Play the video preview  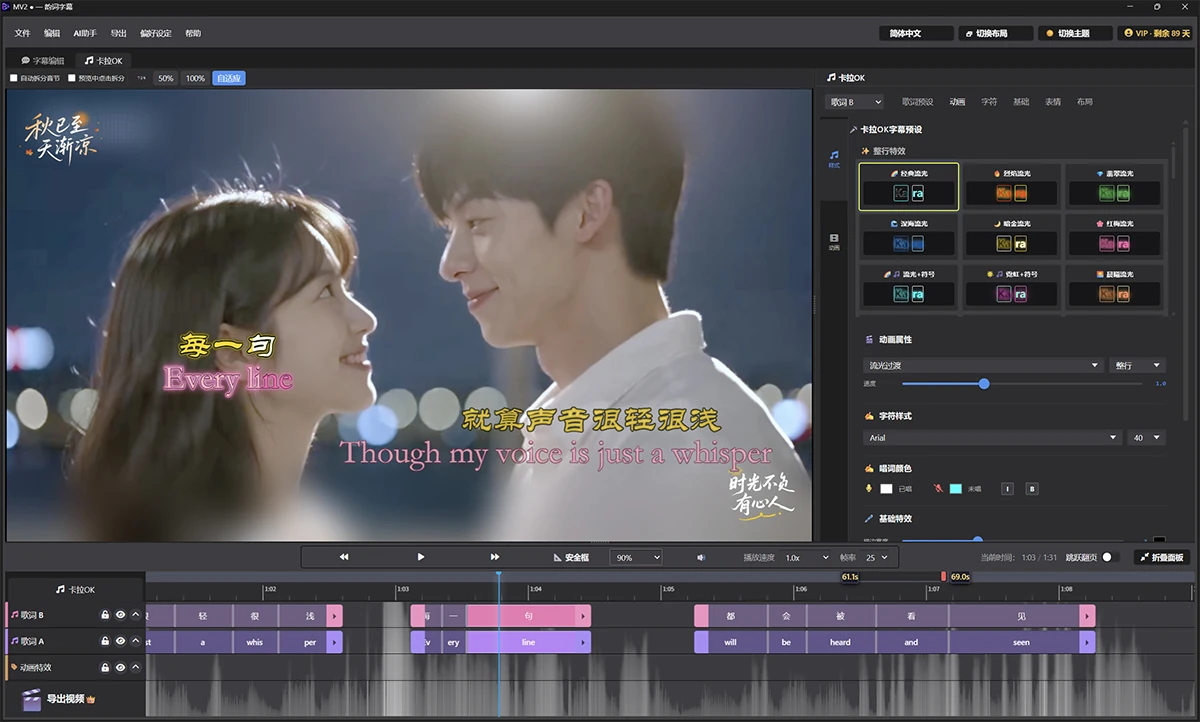pos(421,557)
